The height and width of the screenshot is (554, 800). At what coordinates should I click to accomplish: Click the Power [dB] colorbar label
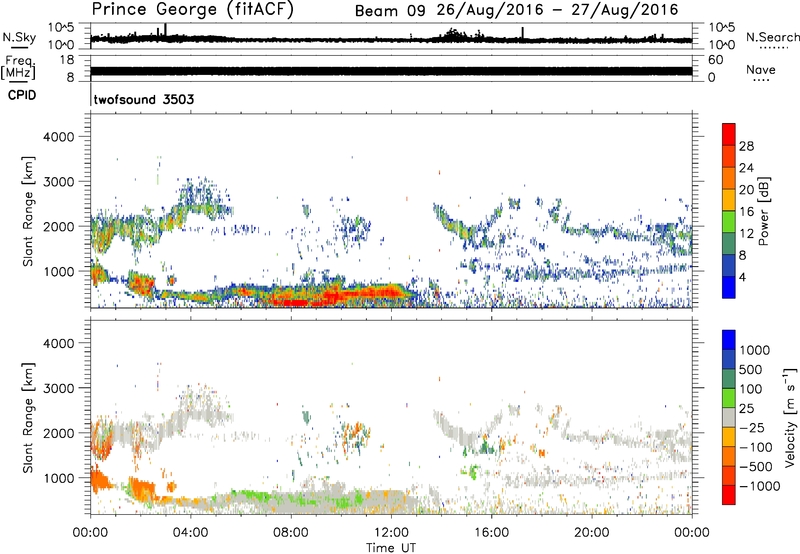[763, 211]
